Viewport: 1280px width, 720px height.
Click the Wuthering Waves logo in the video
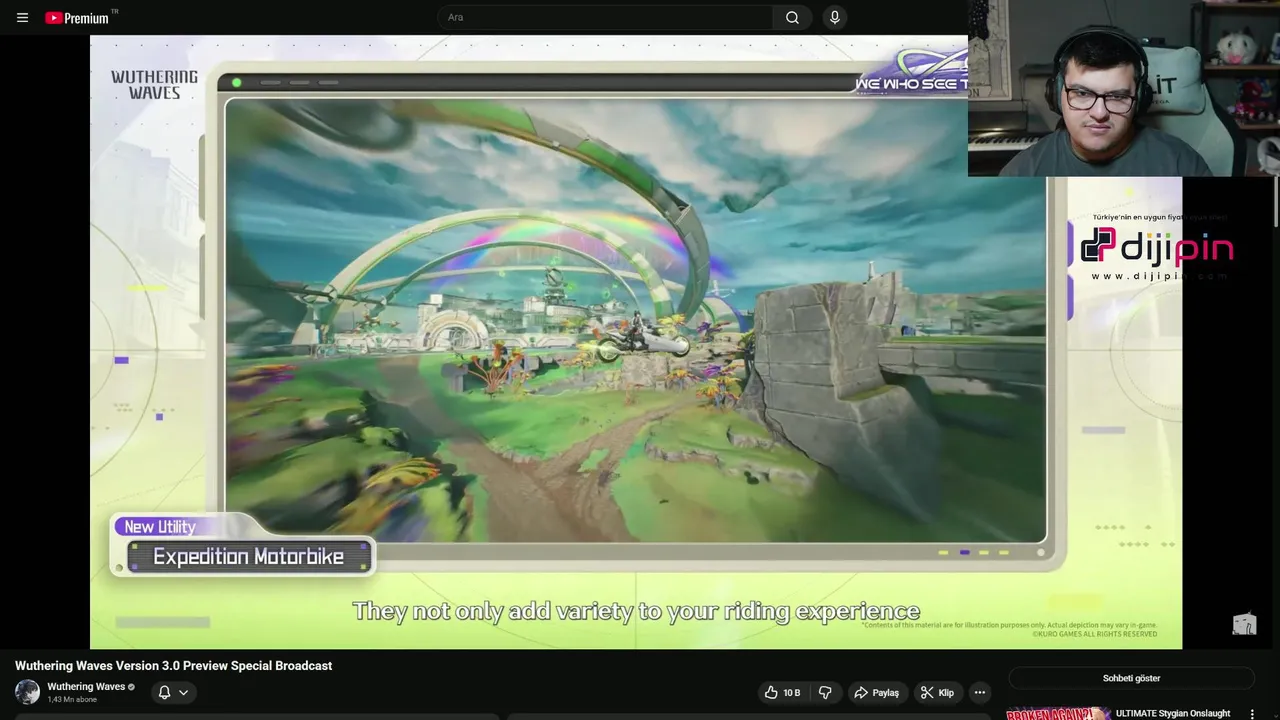[154, 85]
